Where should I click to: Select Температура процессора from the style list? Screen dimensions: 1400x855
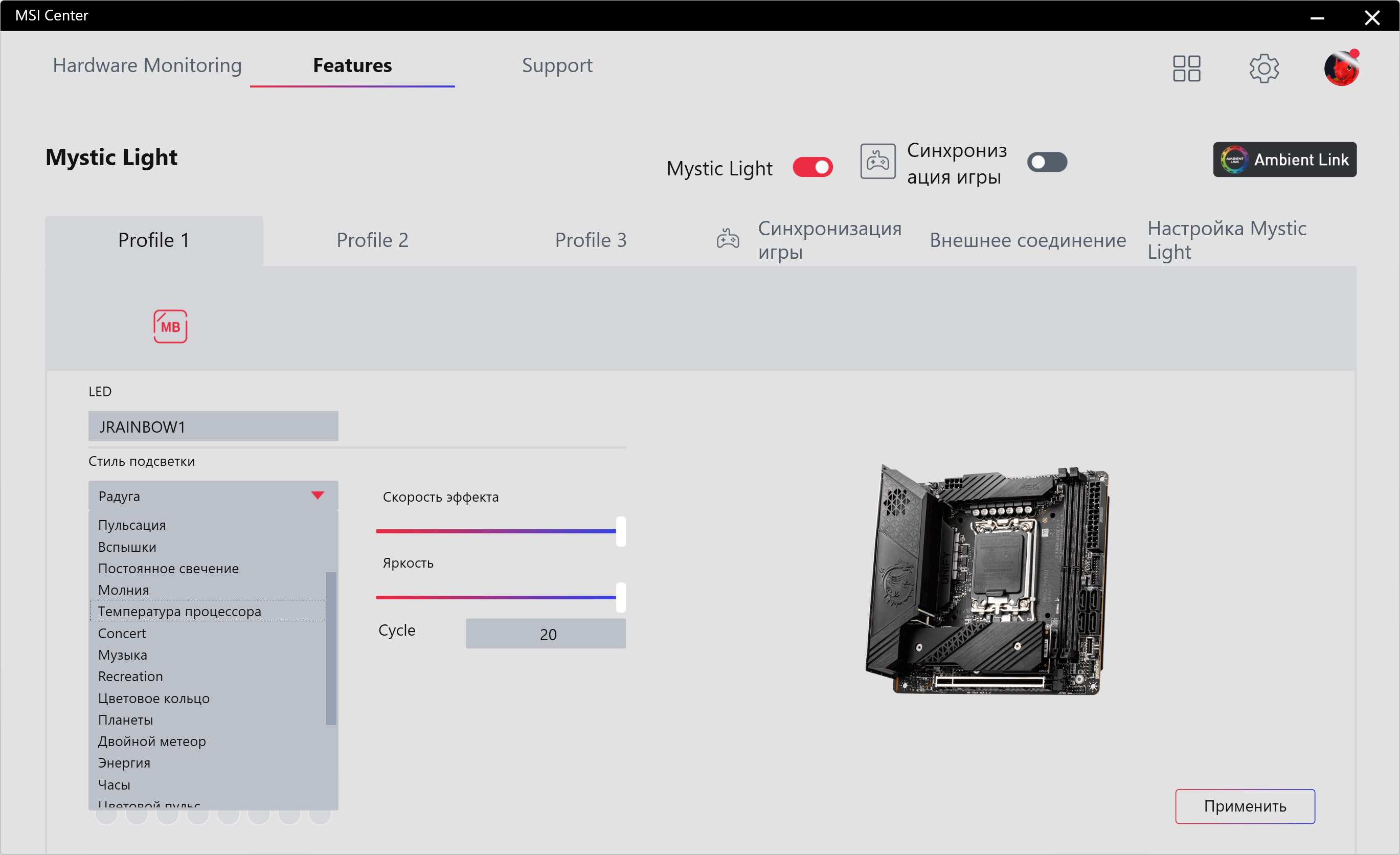179,611
